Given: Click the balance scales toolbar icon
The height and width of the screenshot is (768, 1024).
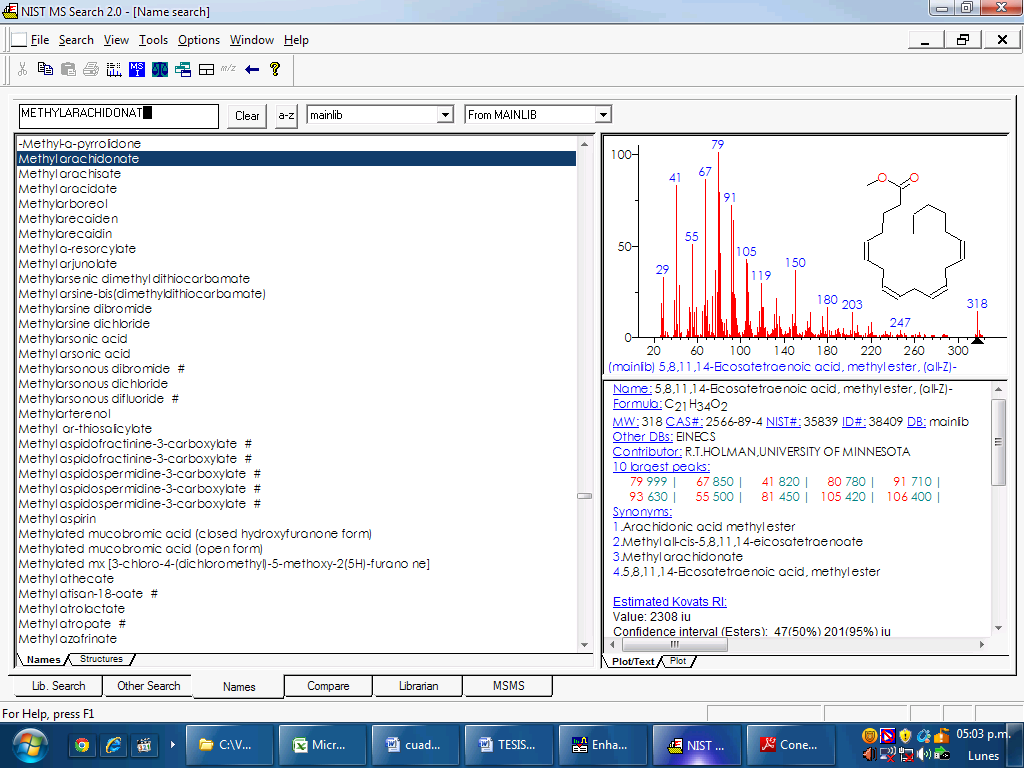Looking at the screenshot, I should click(160, 69).
